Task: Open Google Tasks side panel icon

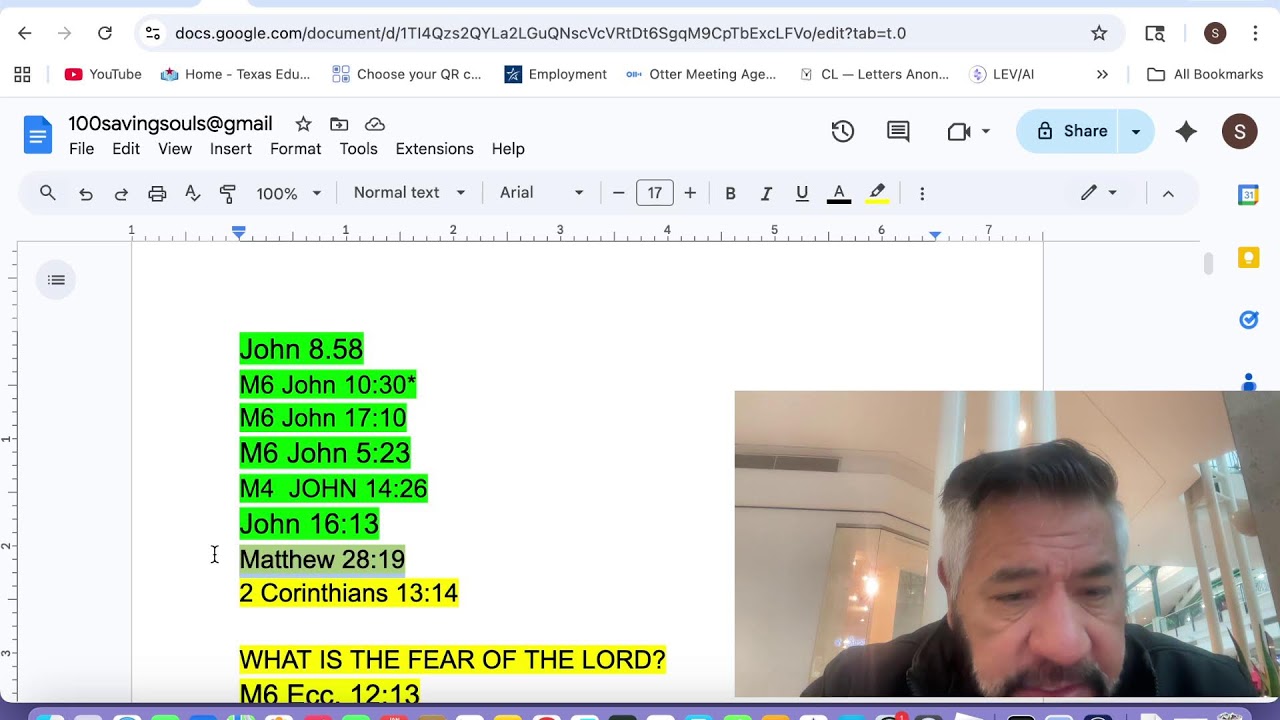Action: pos(1248,320)
